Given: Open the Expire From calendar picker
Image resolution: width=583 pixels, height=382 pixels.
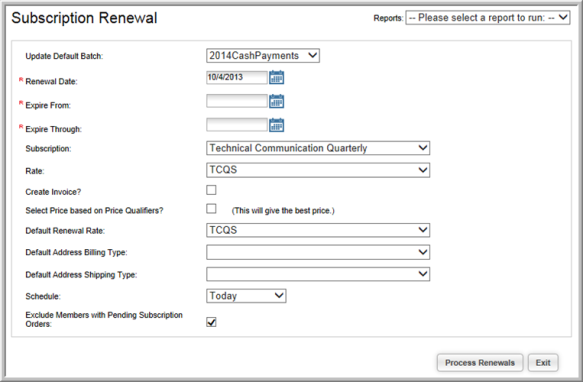Looking at the screenshot, I should point(276,101).
